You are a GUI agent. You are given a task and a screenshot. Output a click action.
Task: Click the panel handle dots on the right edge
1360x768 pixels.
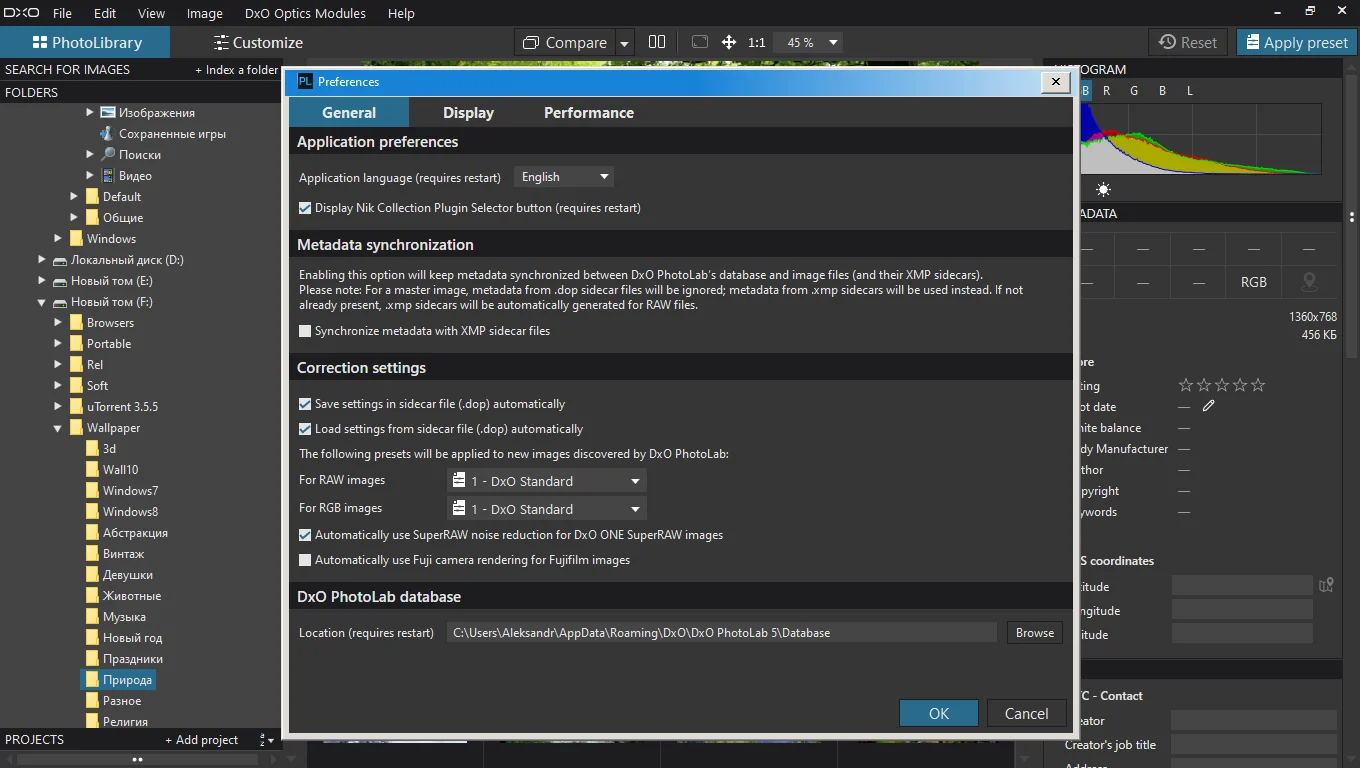(1352, 216)
